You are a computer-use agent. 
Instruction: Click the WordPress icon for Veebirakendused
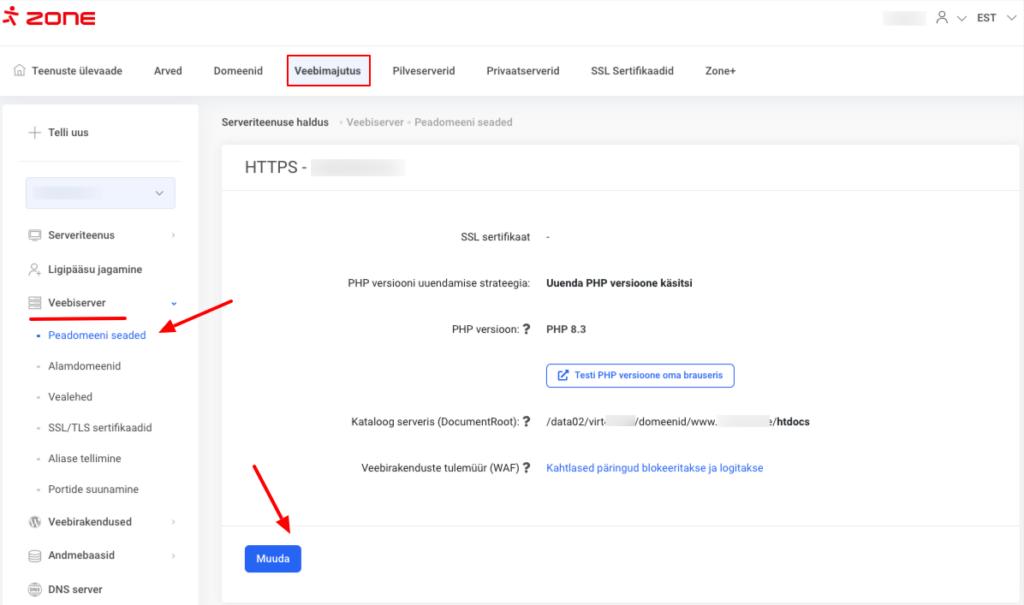click(35, 522)
